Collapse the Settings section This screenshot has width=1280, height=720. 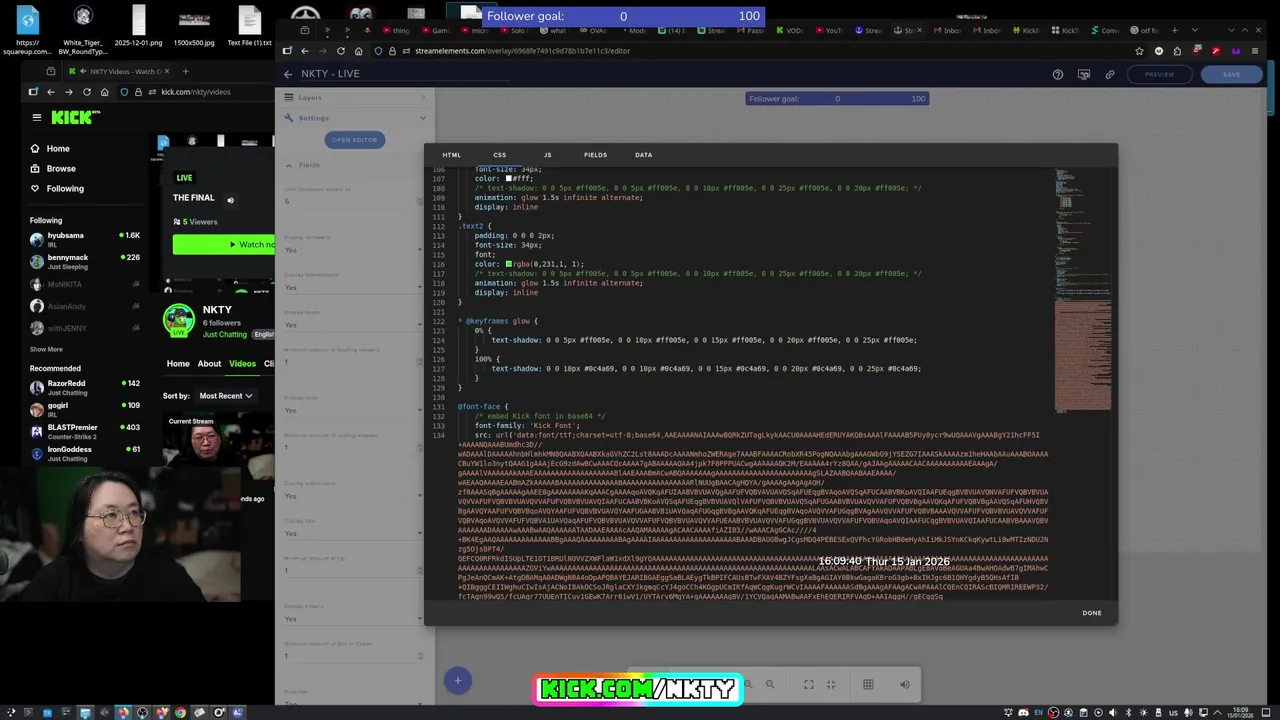coord(355,118)
